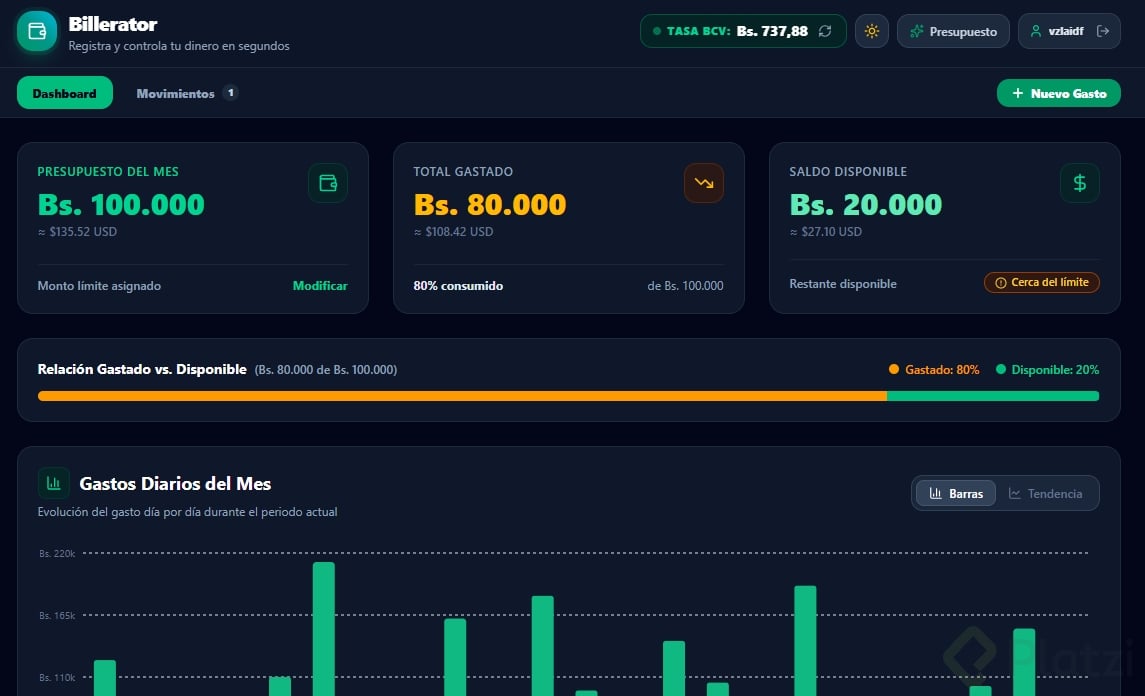Toggle the sun light theme icon
This screenshot has height=696, width=1145.
pyautogui.click(x=871, y=31)
